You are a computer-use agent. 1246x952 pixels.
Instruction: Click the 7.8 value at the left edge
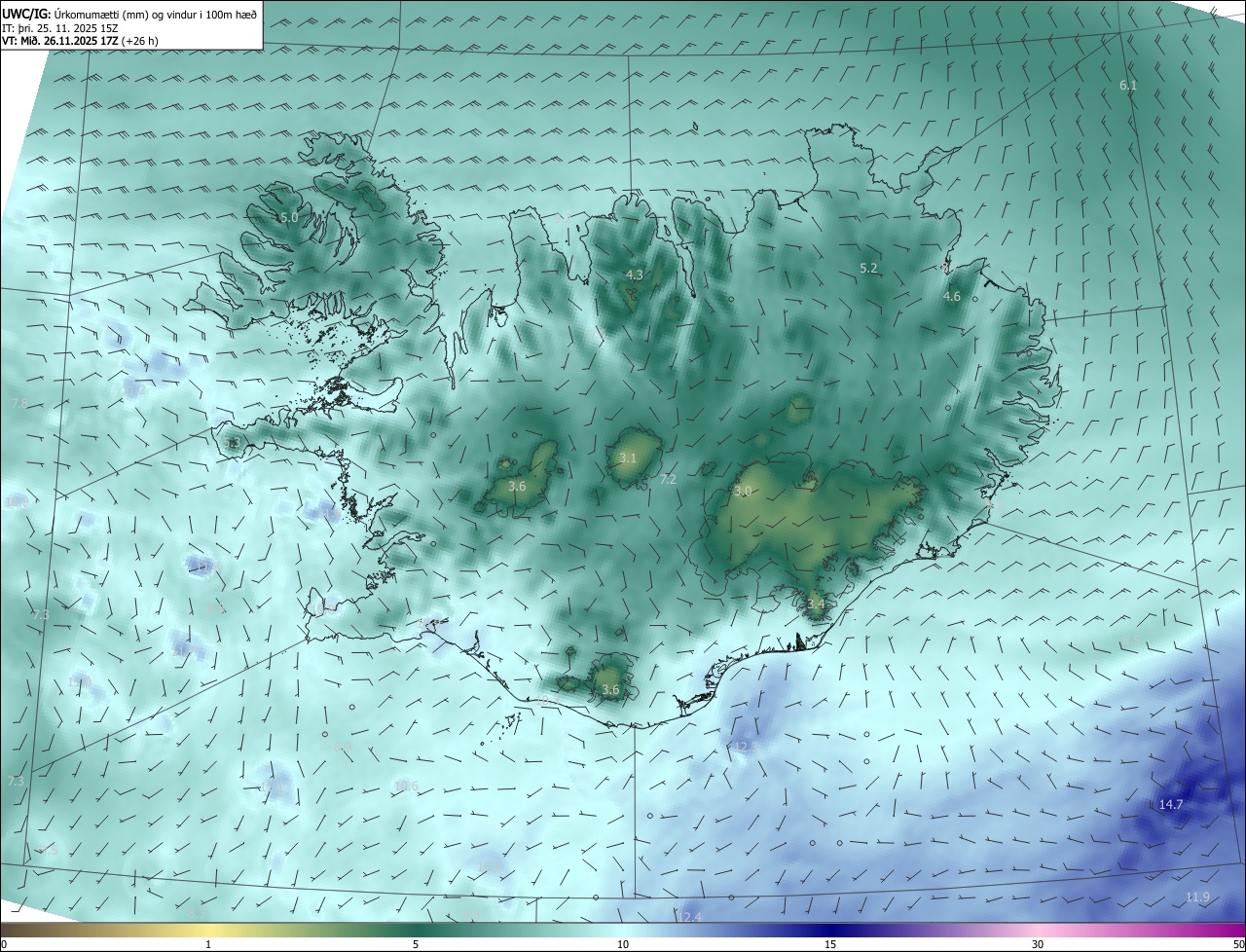click(x=19, y=404)
